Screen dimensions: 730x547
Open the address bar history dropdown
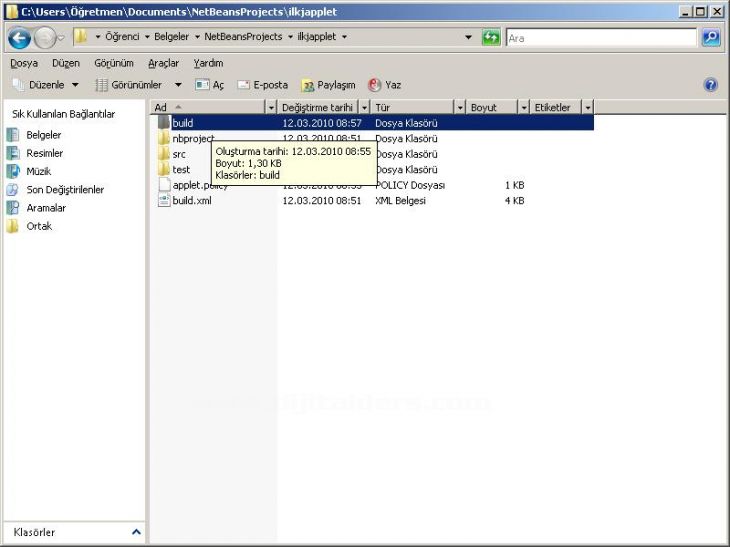468,37
